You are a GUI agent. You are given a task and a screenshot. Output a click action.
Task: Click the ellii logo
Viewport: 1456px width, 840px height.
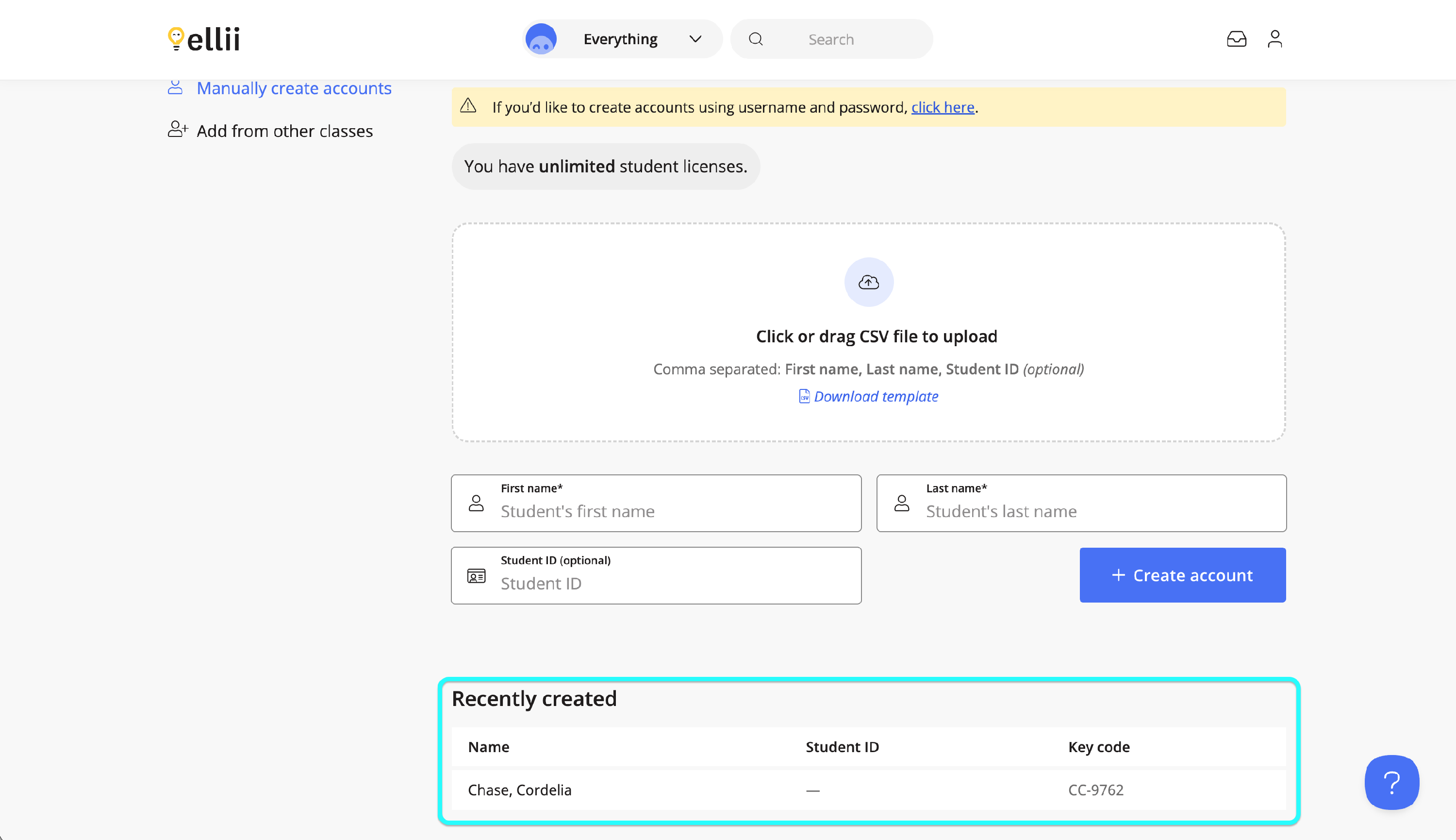pyautogui.click(x=203, y=39)
